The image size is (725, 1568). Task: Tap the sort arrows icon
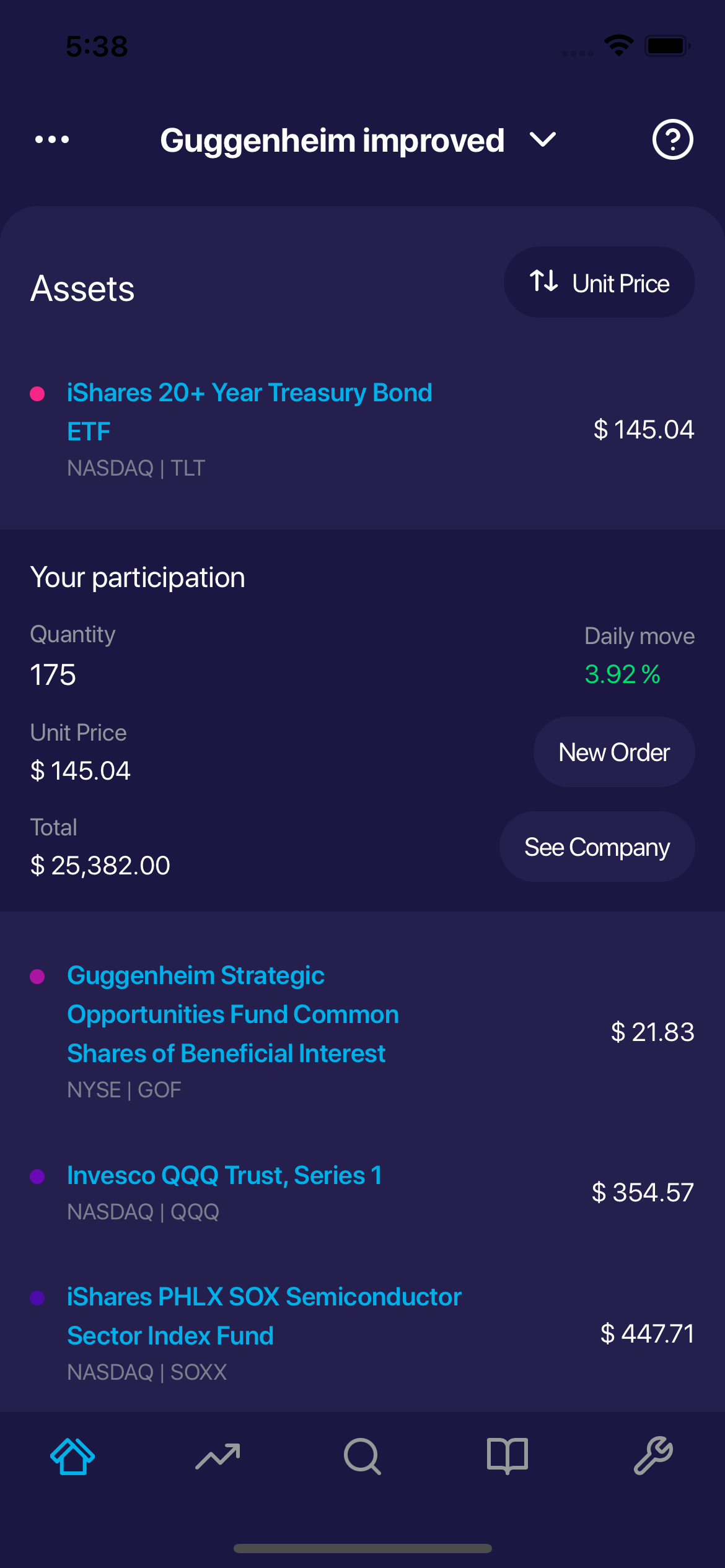tap(544, 281)
